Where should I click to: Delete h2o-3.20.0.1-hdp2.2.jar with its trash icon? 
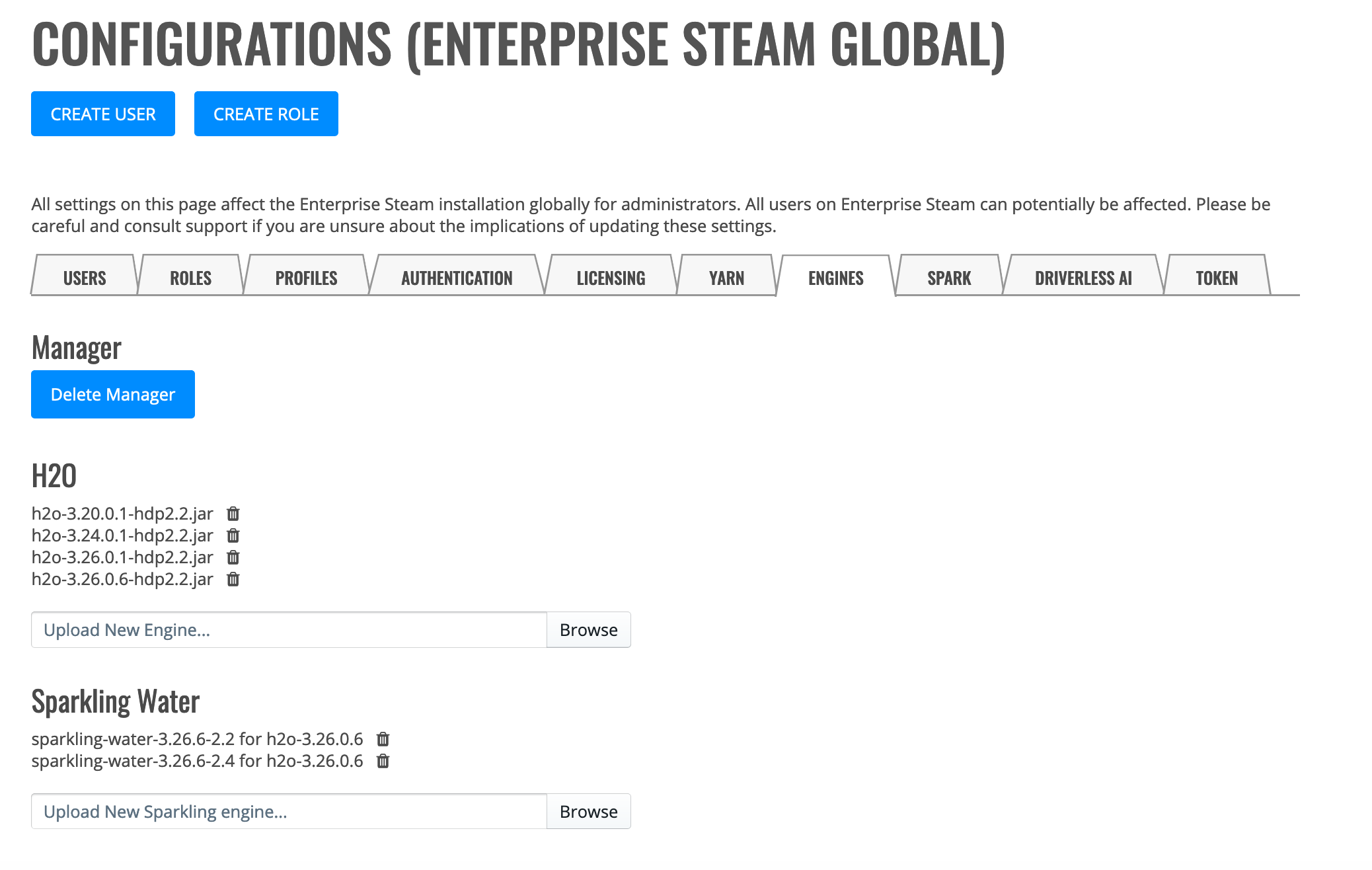coord(233,514)
